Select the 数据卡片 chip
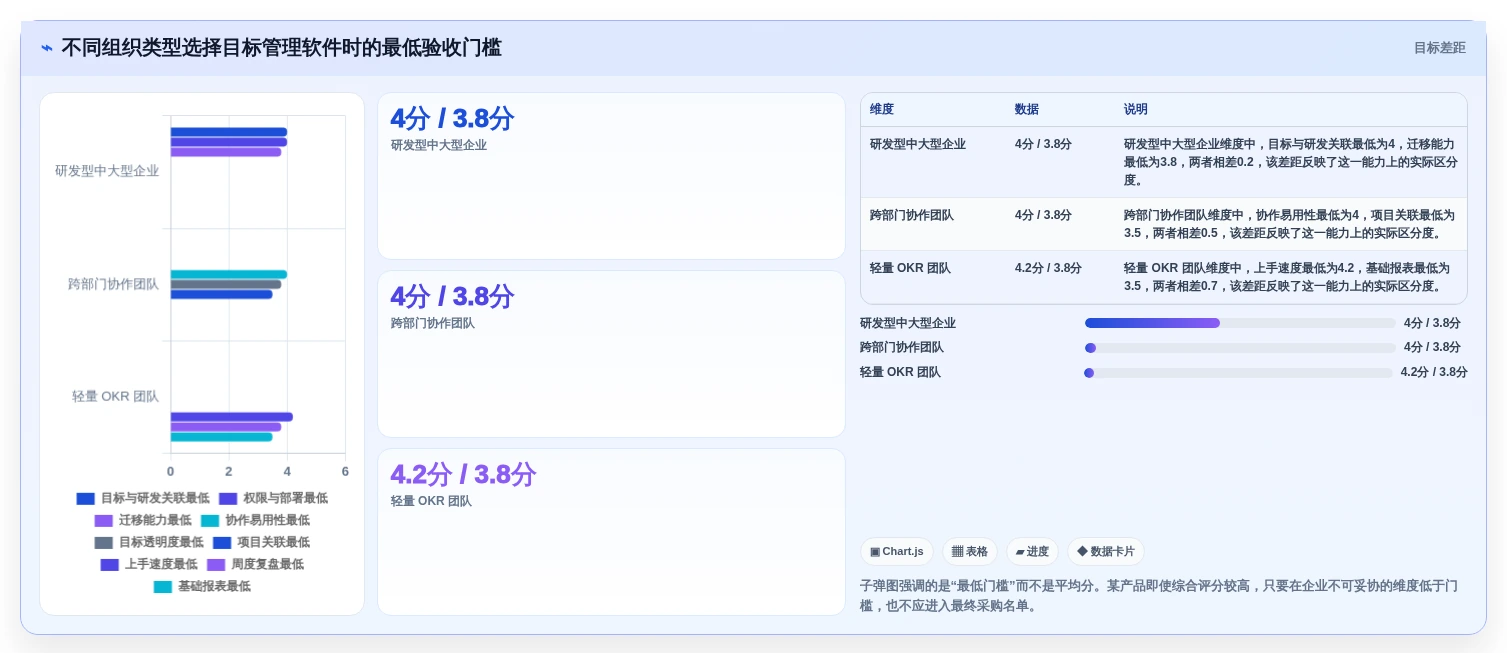The image size is (1507, 653). 1106,552
